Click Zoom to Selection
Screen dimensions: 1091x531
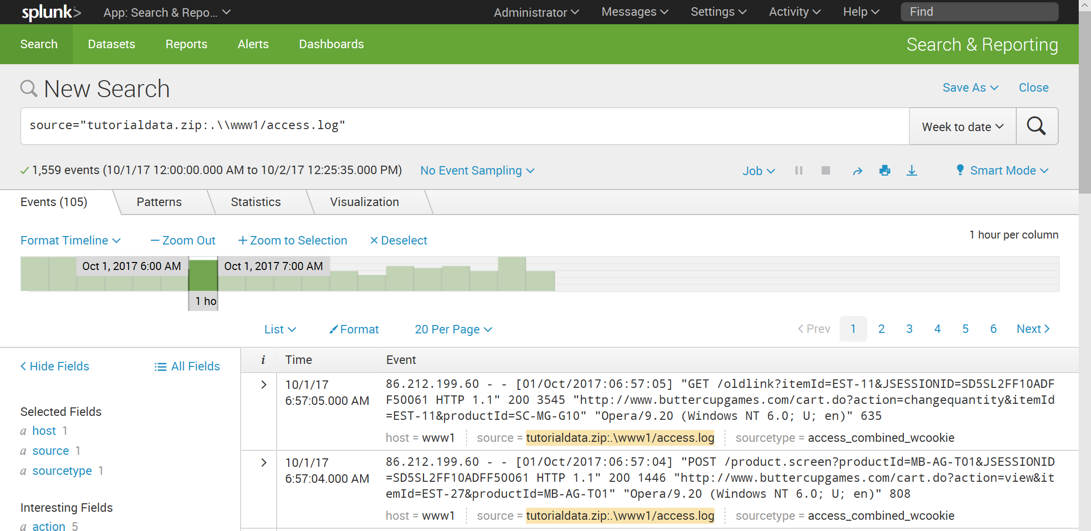292,240
